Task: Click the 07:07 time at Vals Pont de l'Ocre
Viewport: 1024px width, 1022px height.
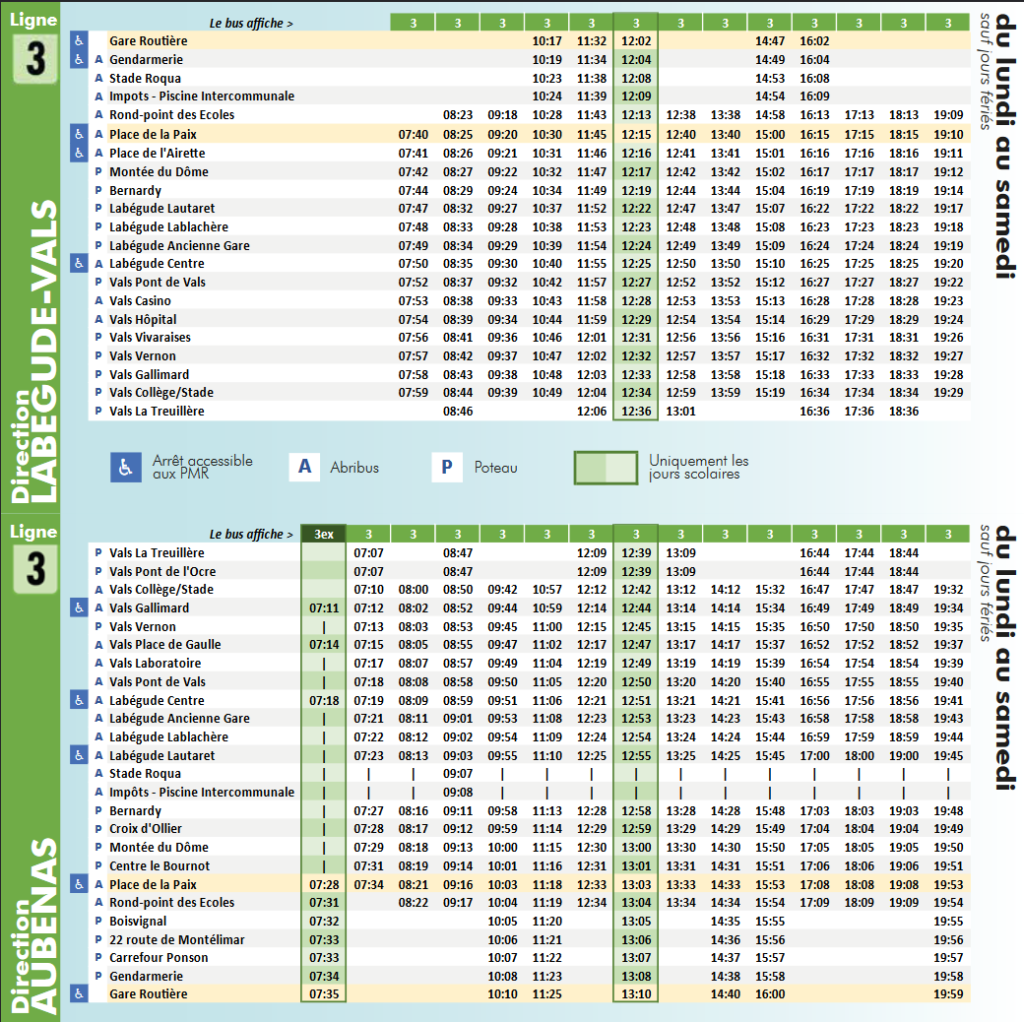Action: [x=368, y=571]
